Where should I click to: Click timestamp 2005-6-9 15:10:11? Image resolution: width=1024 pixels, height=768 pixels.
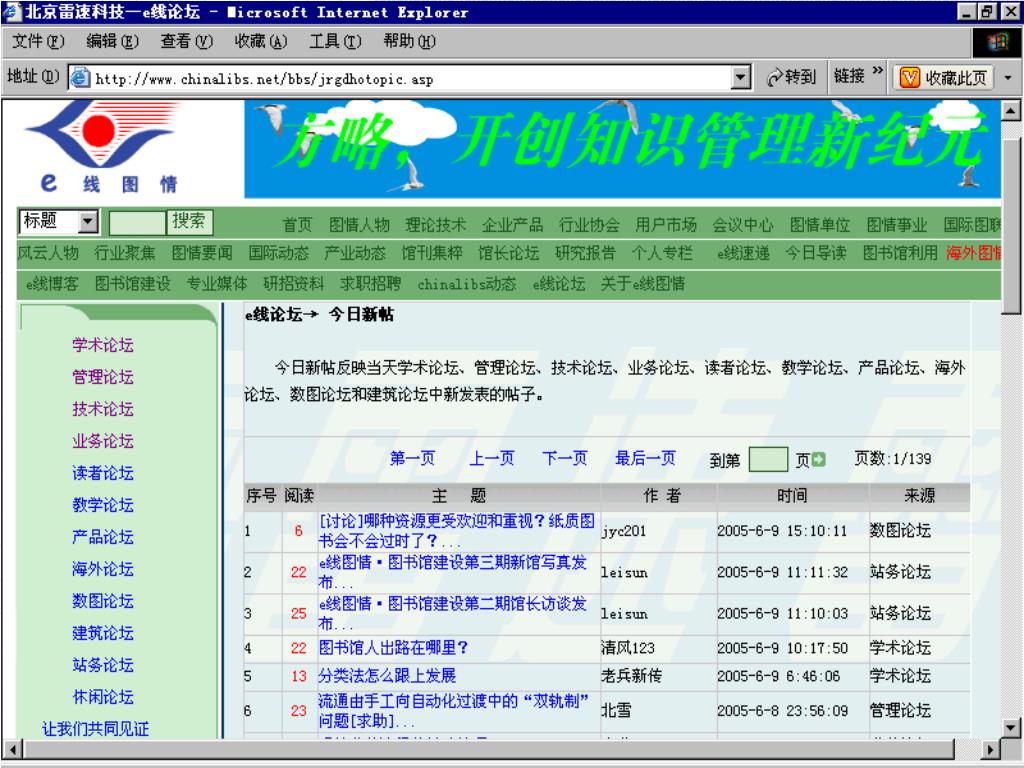coord(782,531)
